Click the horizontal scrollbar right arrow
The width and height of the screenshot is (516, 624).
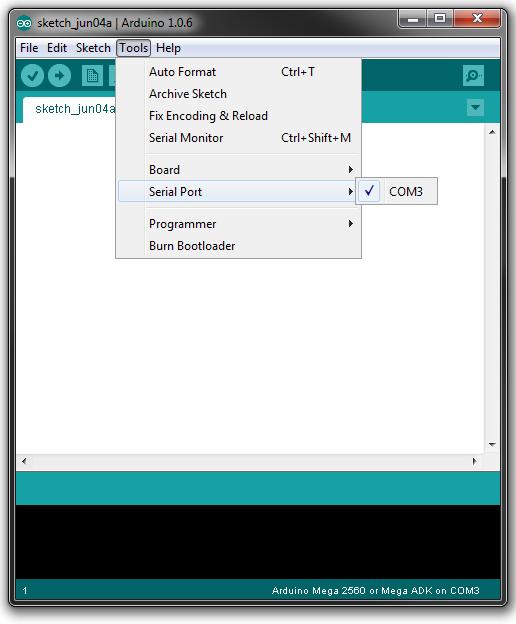click(x=475, y=461)
